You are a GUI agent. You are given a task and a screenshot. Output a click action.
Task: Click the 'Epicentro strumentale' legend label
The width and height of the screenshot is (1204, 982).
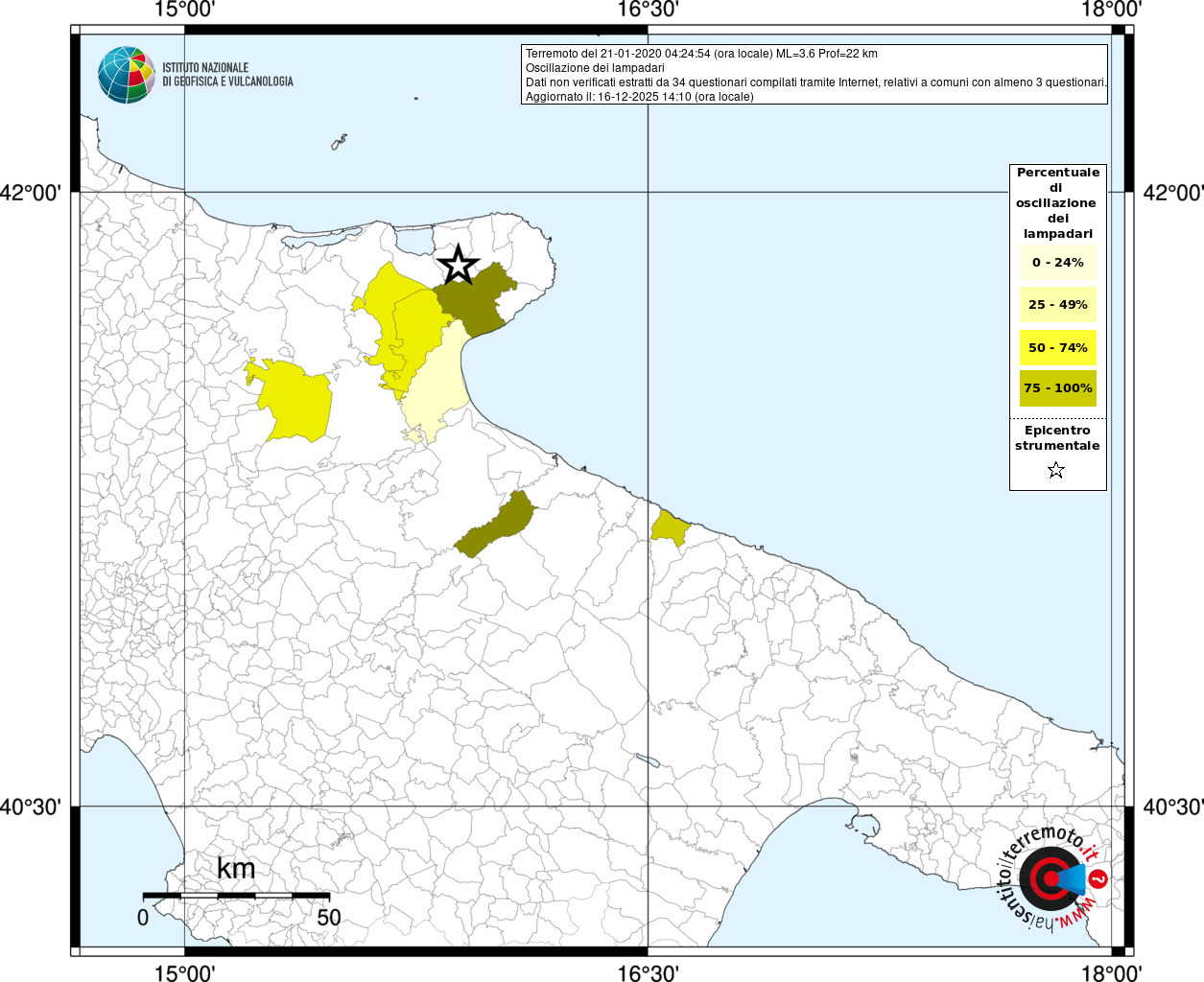[1057, 438]
